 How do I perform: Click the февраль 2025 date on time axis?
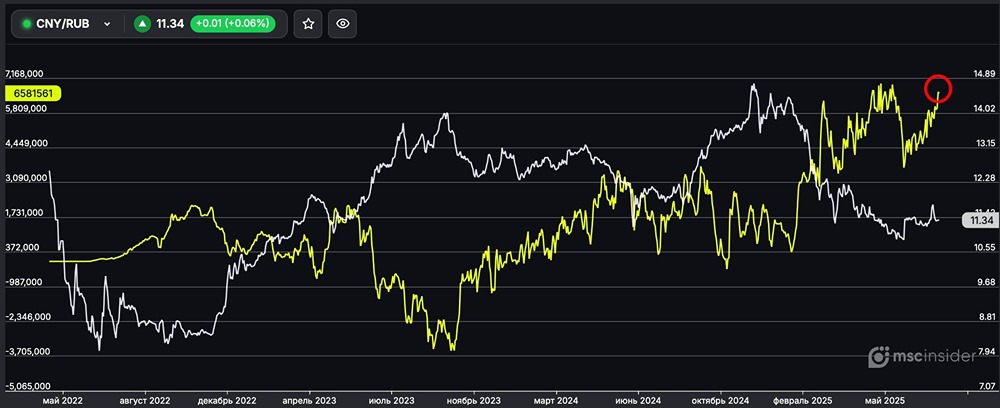click(802, 400)
